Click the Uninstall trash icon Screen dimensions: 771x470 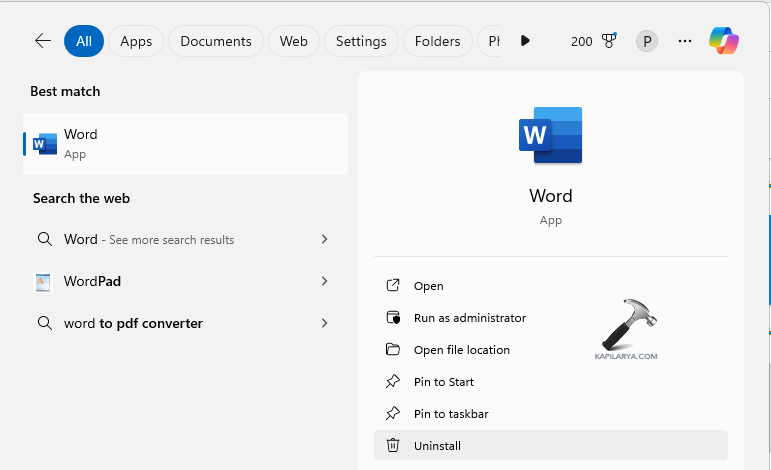tap(393, 446)
